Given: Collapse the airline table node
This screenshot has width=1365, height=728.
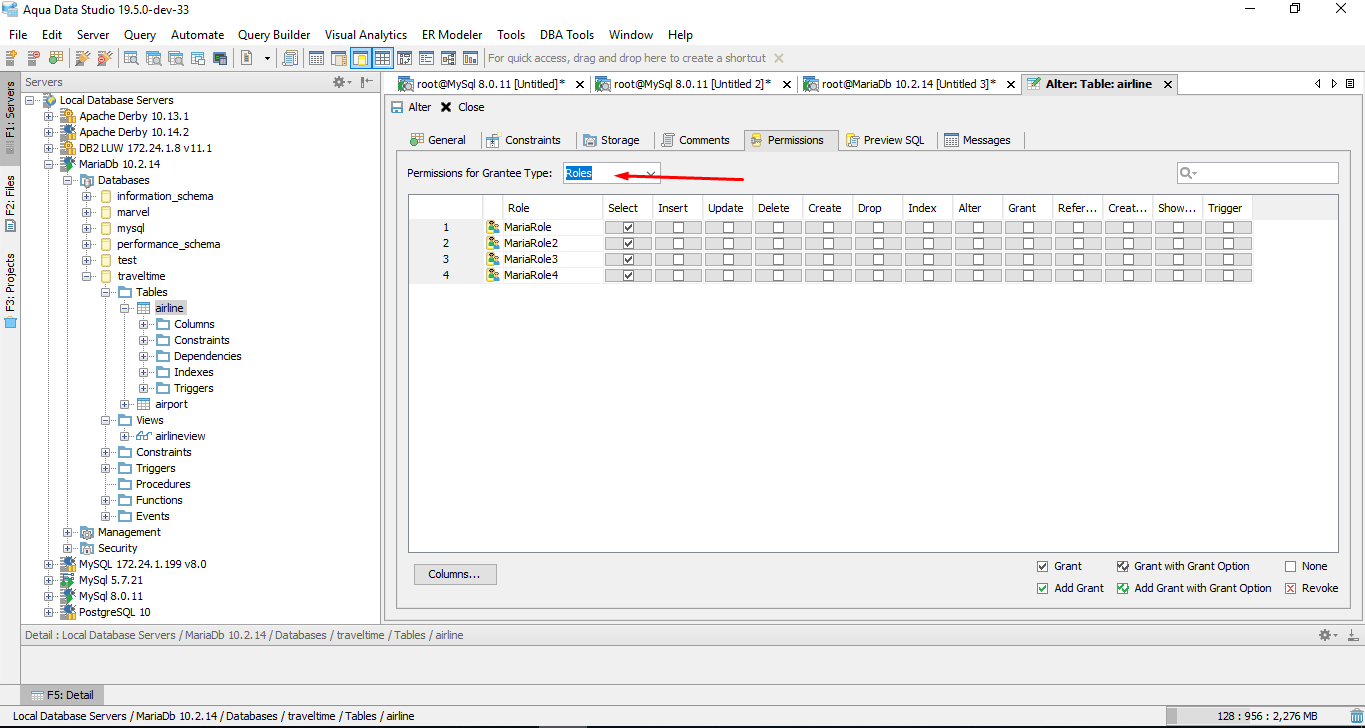Looking at the screenshot, I should 125,308.
